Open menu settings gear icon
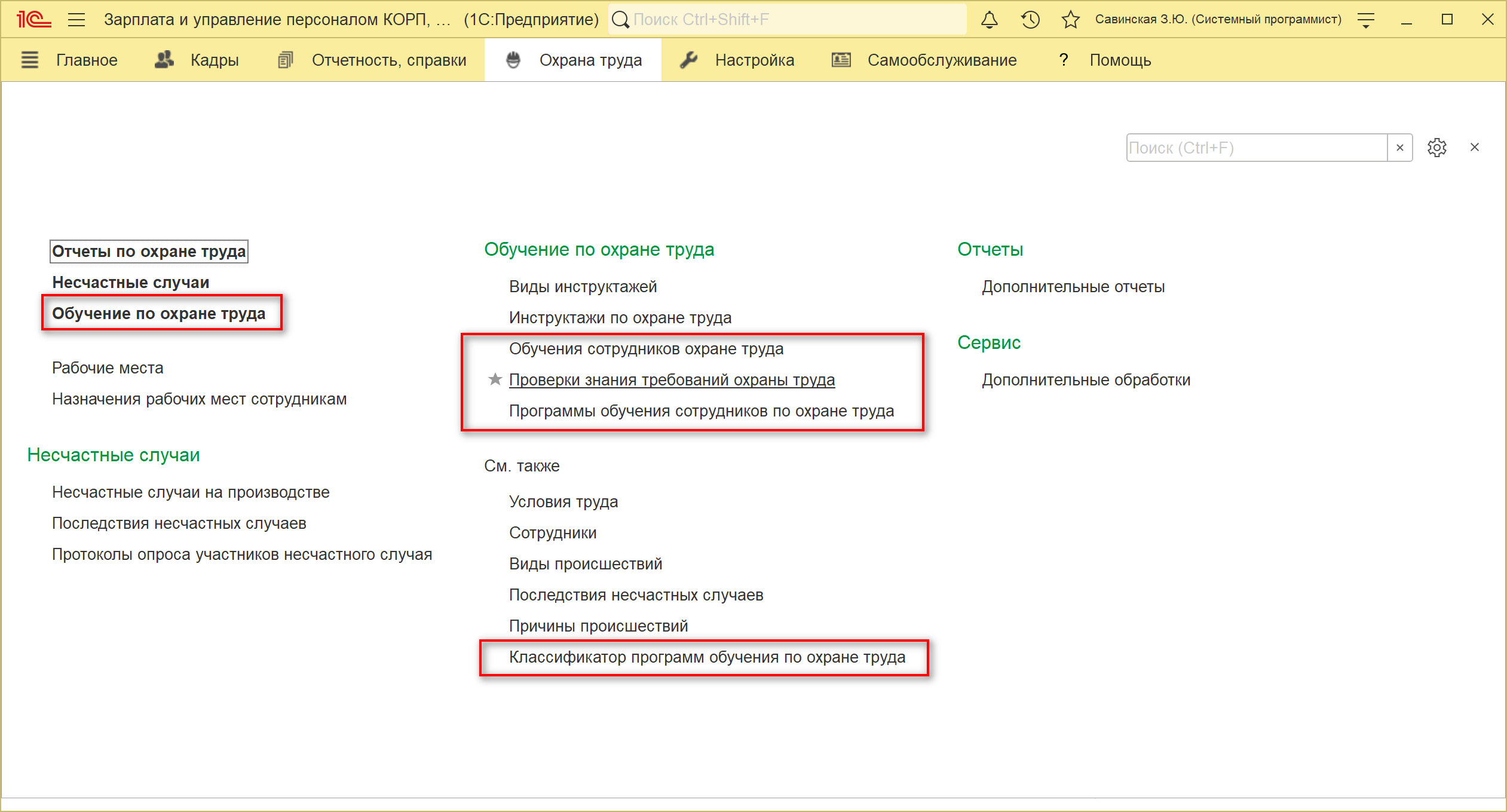 (x=1436, y=148)
